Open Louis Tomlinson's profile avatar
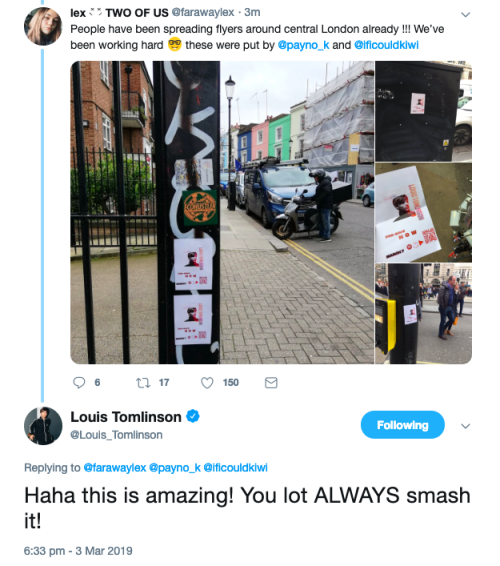Viewport: 500px width, 566px height. [43, 426]
